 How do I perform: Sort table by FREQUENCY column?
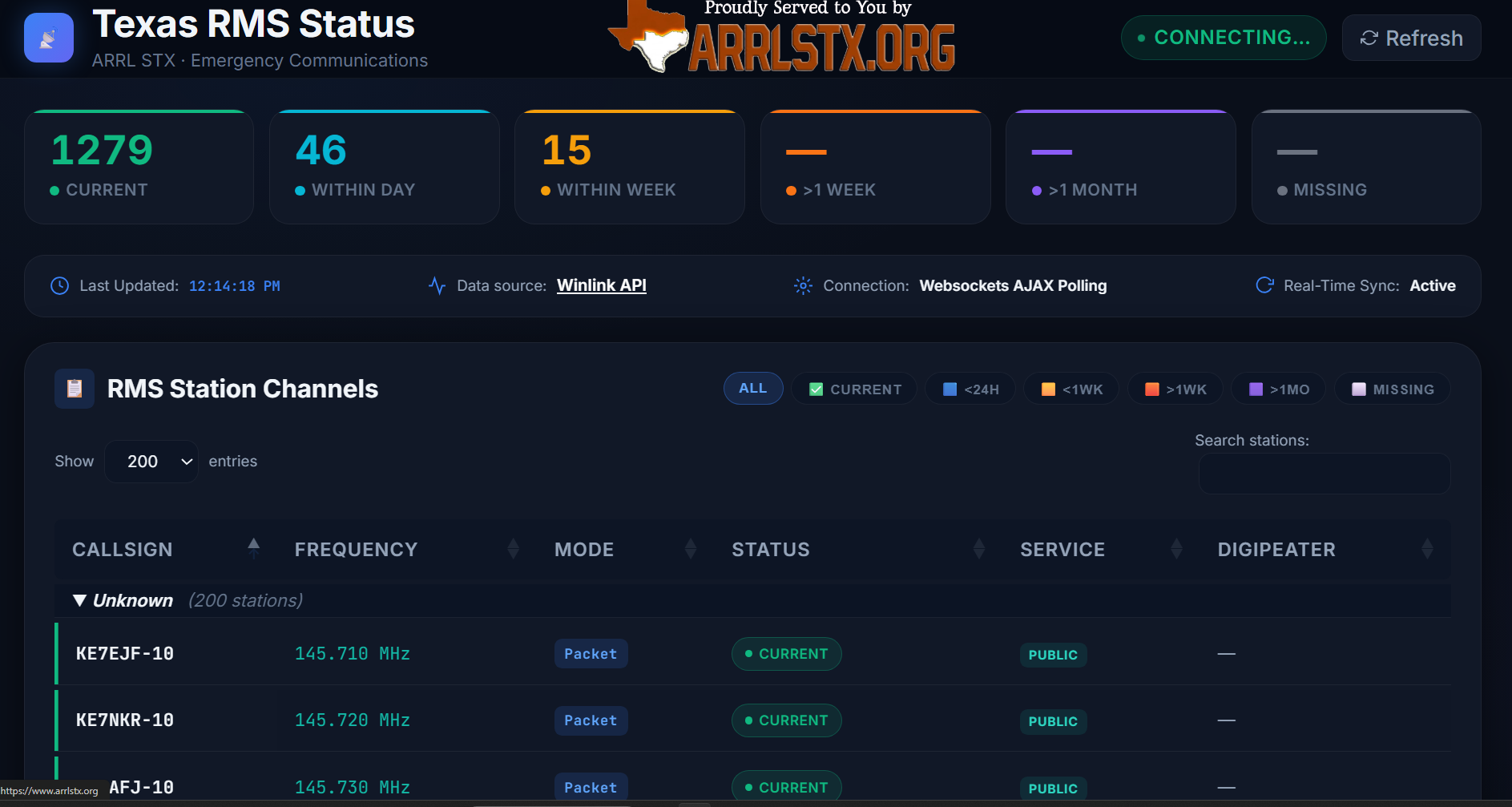pos(407,550)
